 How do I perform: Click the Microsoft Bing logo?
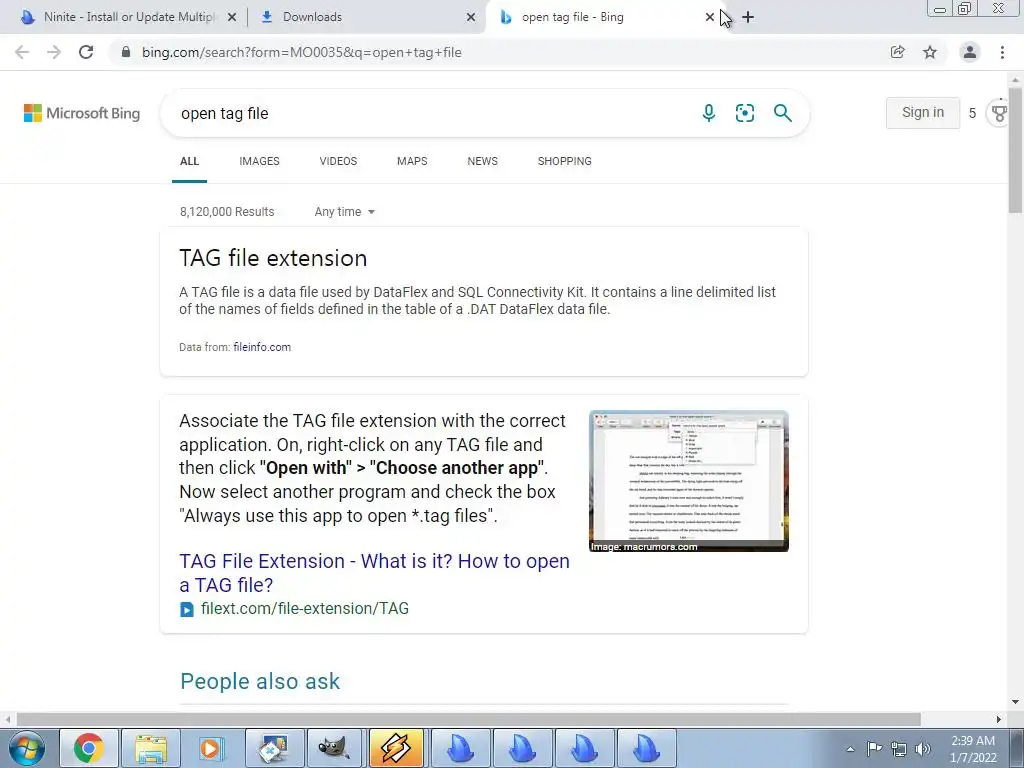(82, 113)
